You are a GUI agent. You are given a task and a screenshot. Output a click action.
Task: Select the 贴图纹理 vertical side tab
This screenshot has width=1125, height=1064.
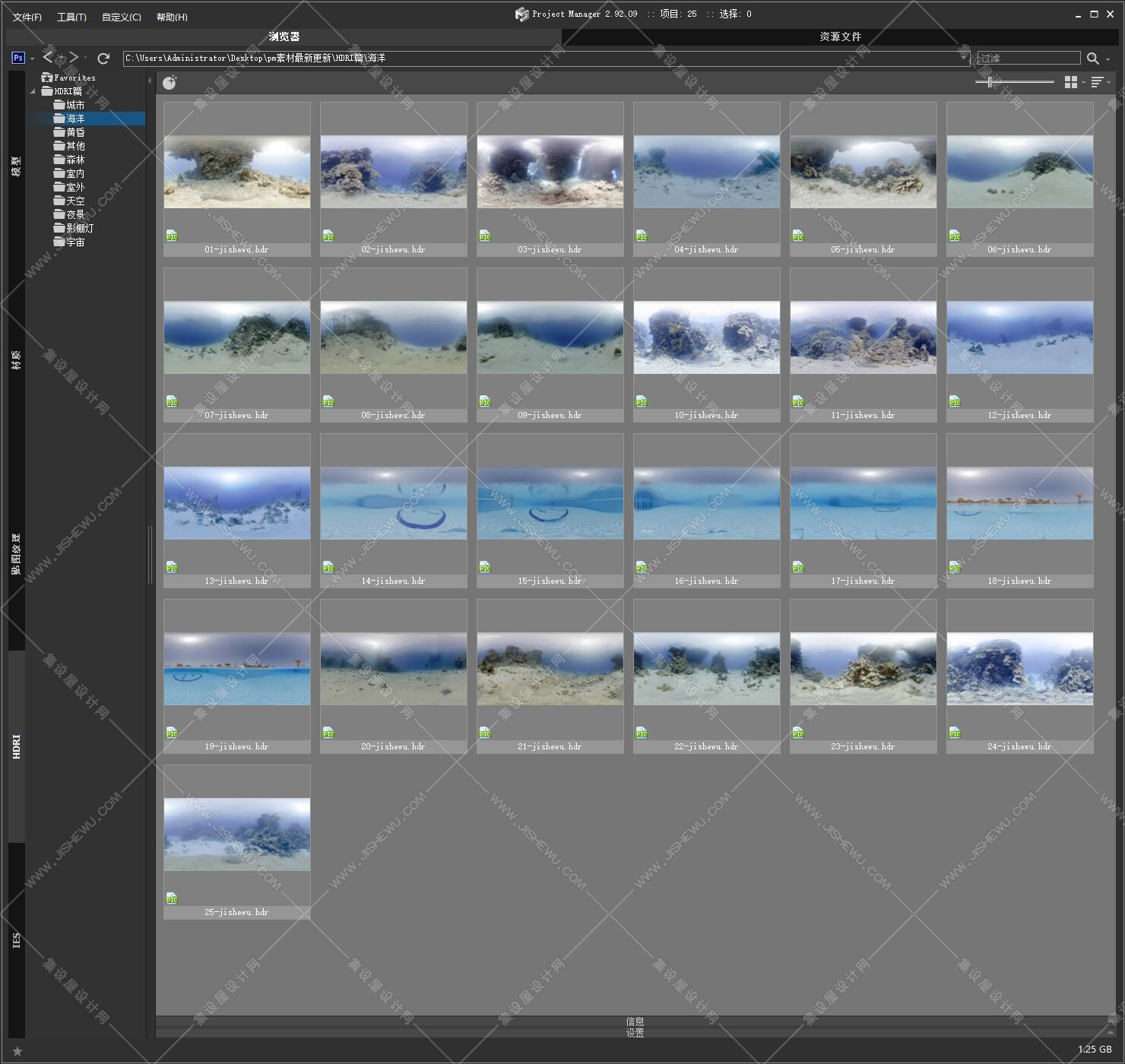(x=17, y=553)
